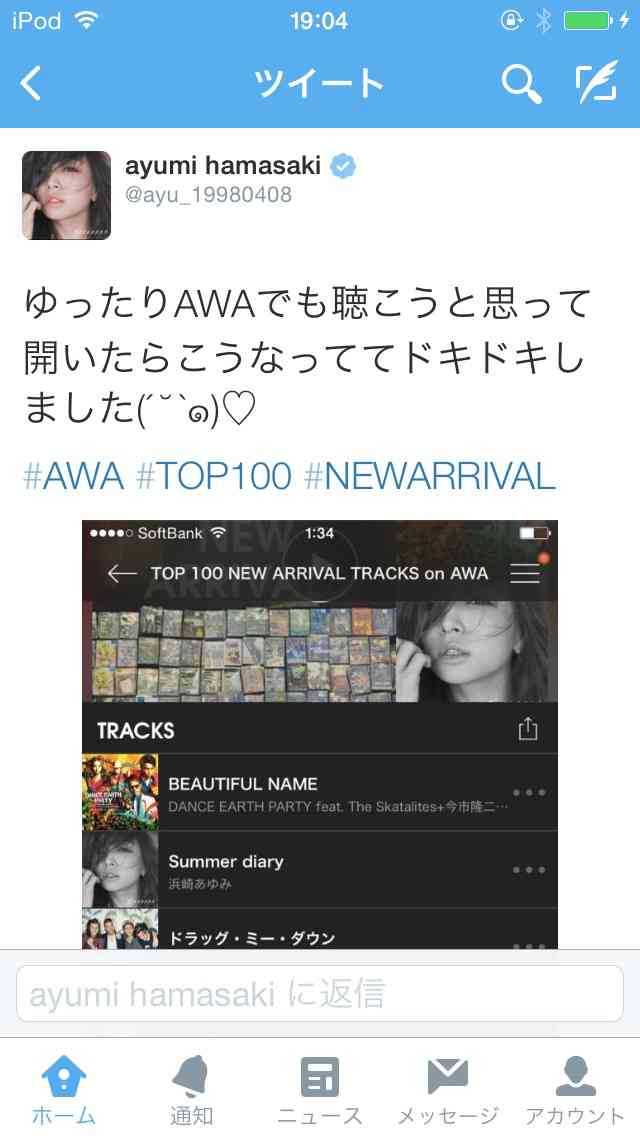
Task: Open the アカウント tab
Action: [575, 1090]
